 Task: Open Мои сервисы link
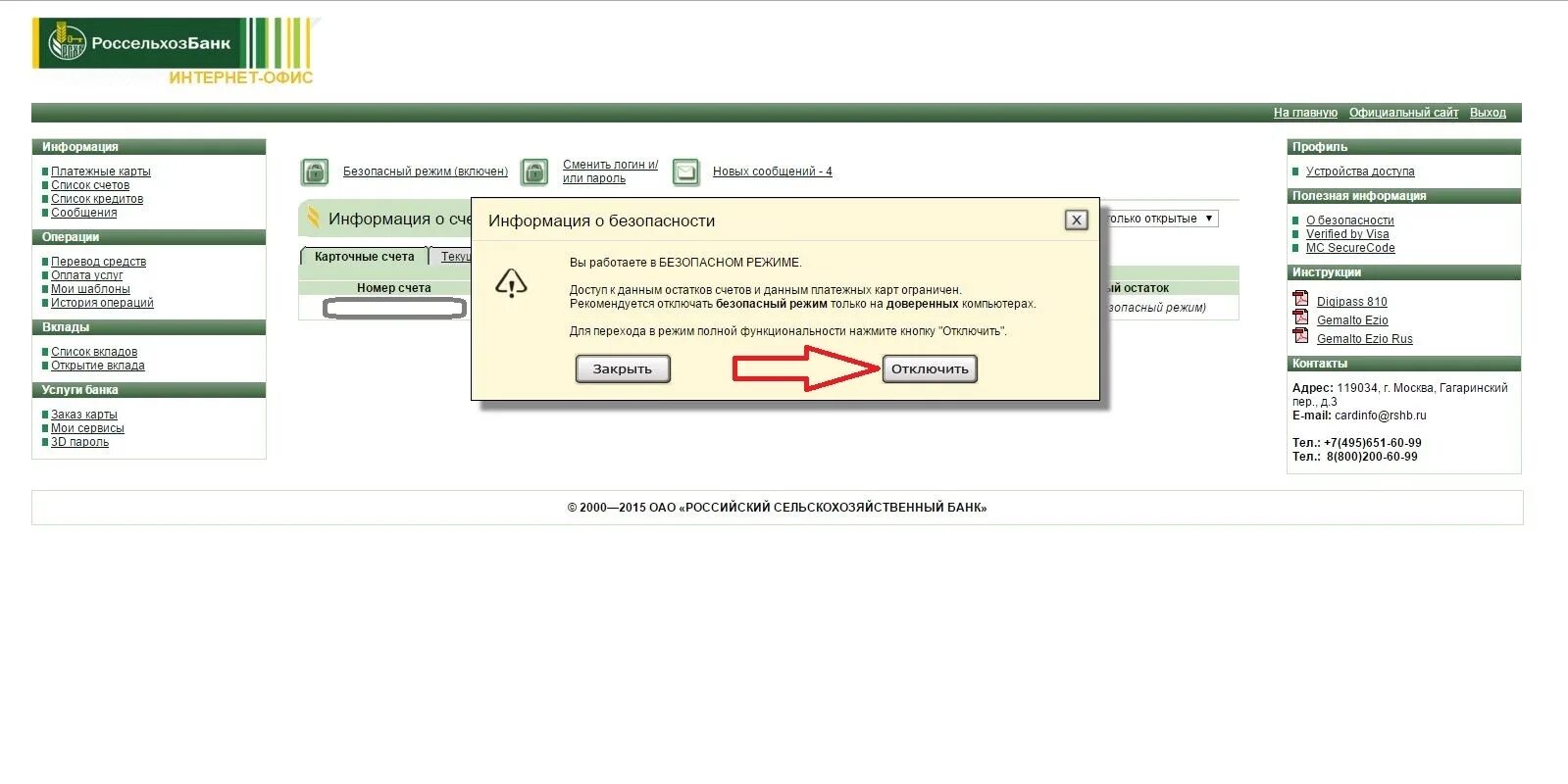[x=87, y=428]
